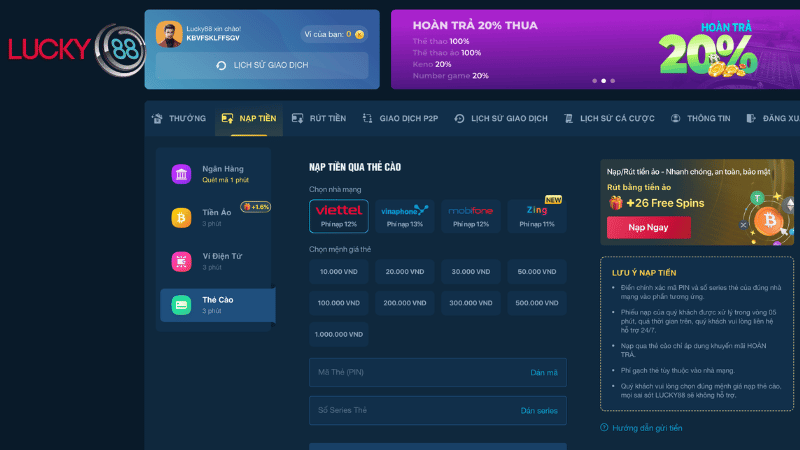The width and height of the screenshot is (800, 450).
Task: Open Hướng dẫn gửi tiền guide link
Action: [647, 428]
